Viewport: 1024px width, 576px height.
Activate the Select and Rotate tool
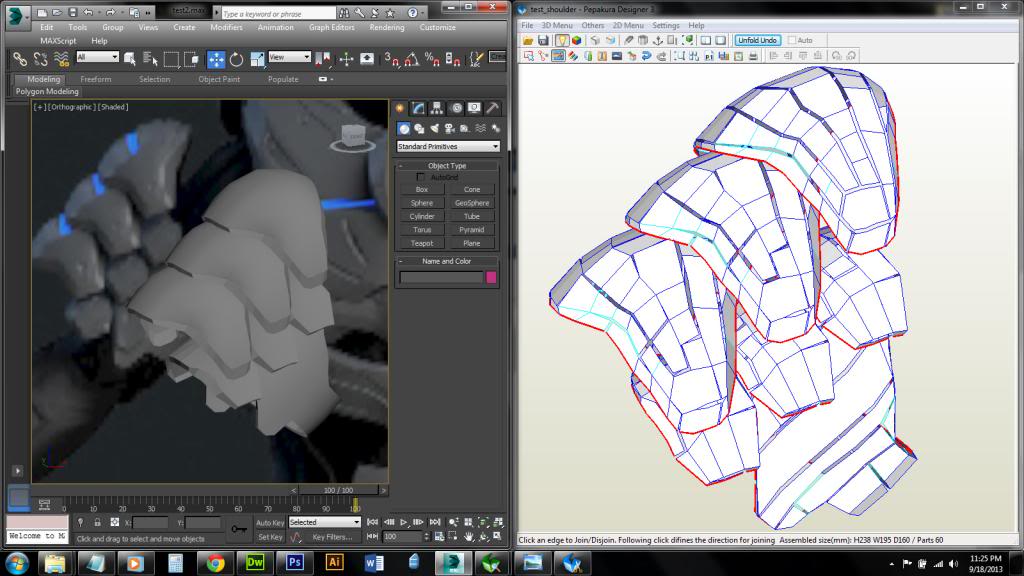click(236, 59)
